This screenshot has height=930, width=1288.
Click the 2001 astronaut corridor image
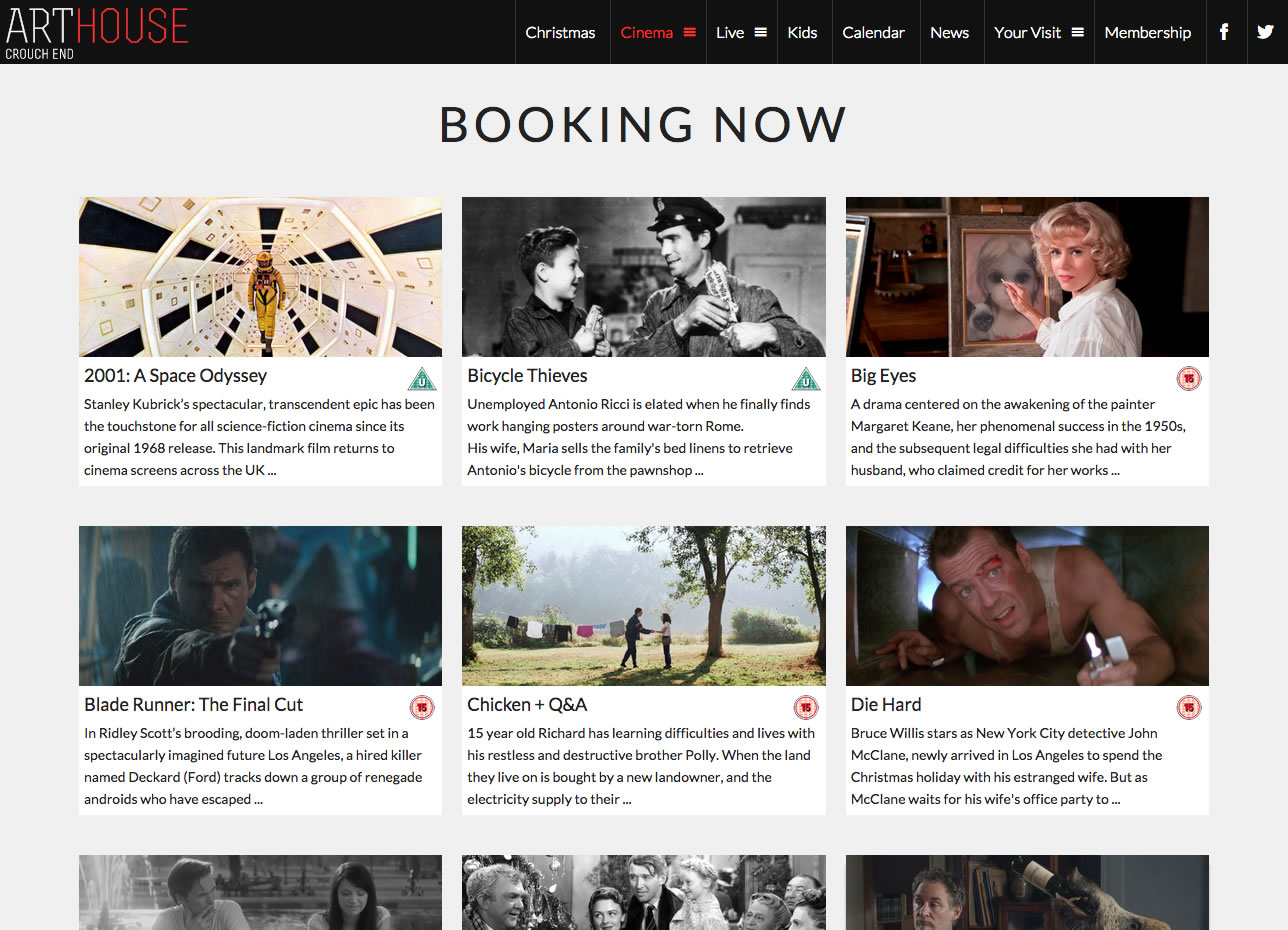(x=260, y=277)
